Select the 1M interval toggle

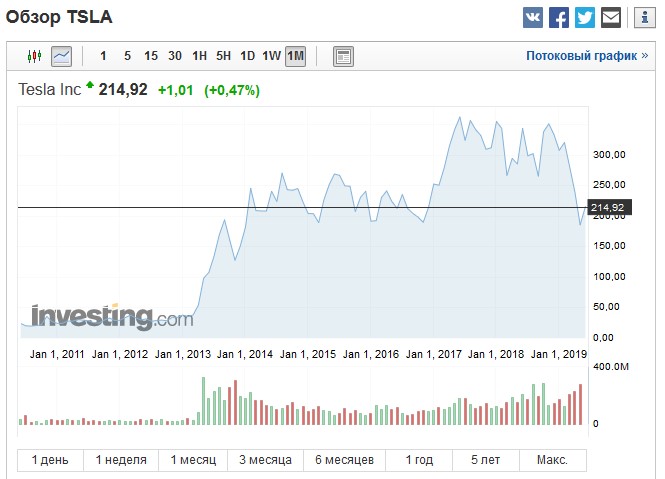[295, 56]
